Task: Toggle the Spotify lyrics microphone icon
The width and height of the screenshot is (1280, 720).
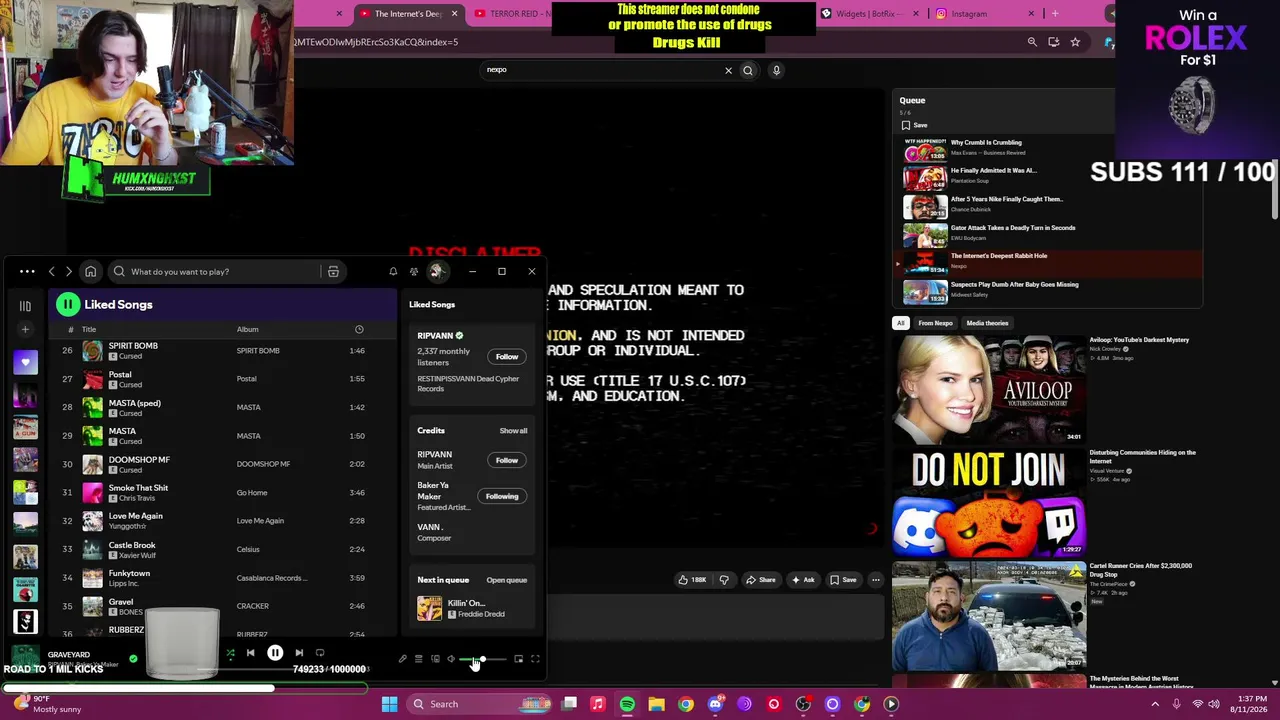Action: (402, 659)
